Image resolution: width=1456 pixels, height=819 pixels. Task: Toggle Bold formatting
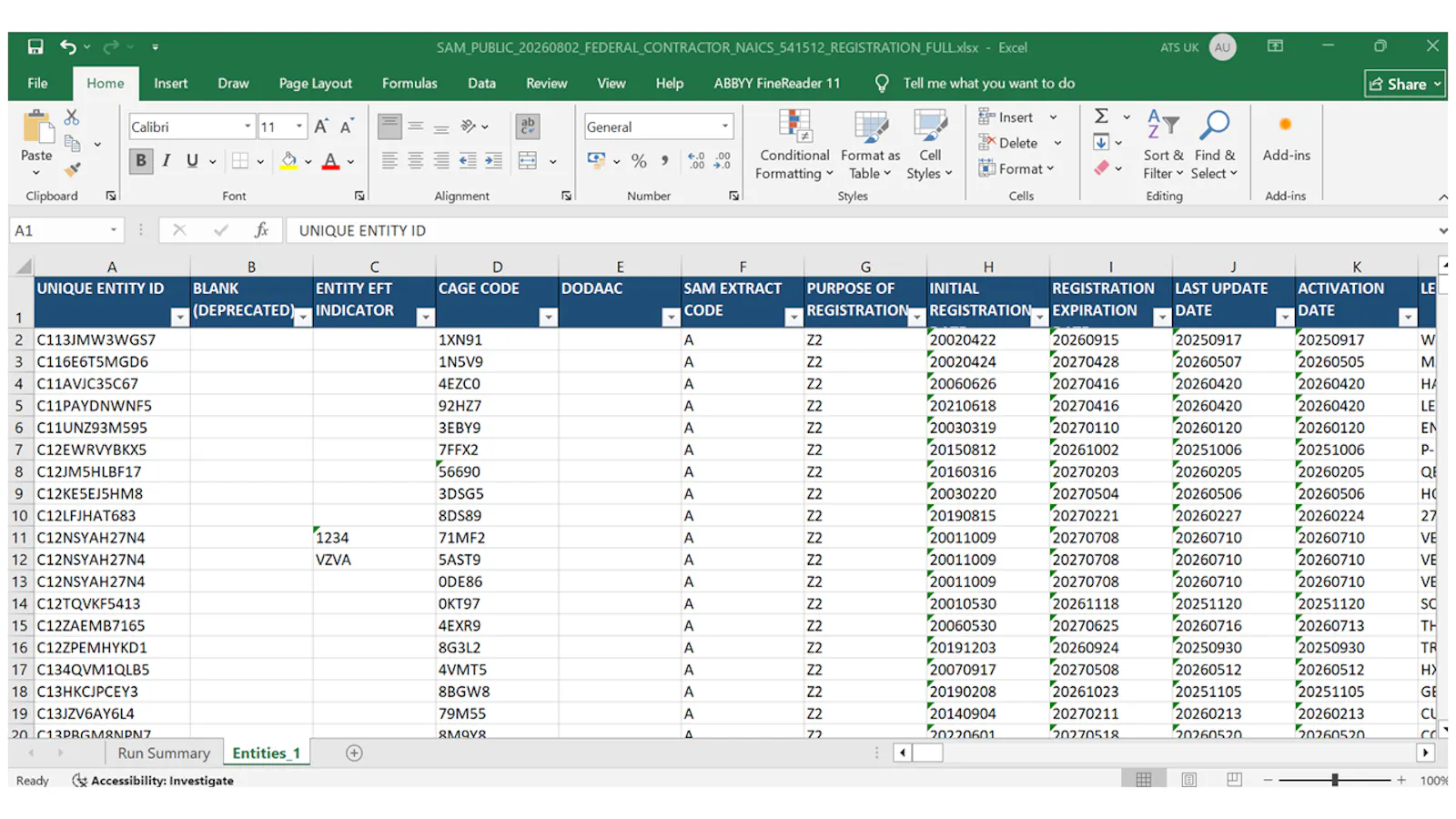141,161
